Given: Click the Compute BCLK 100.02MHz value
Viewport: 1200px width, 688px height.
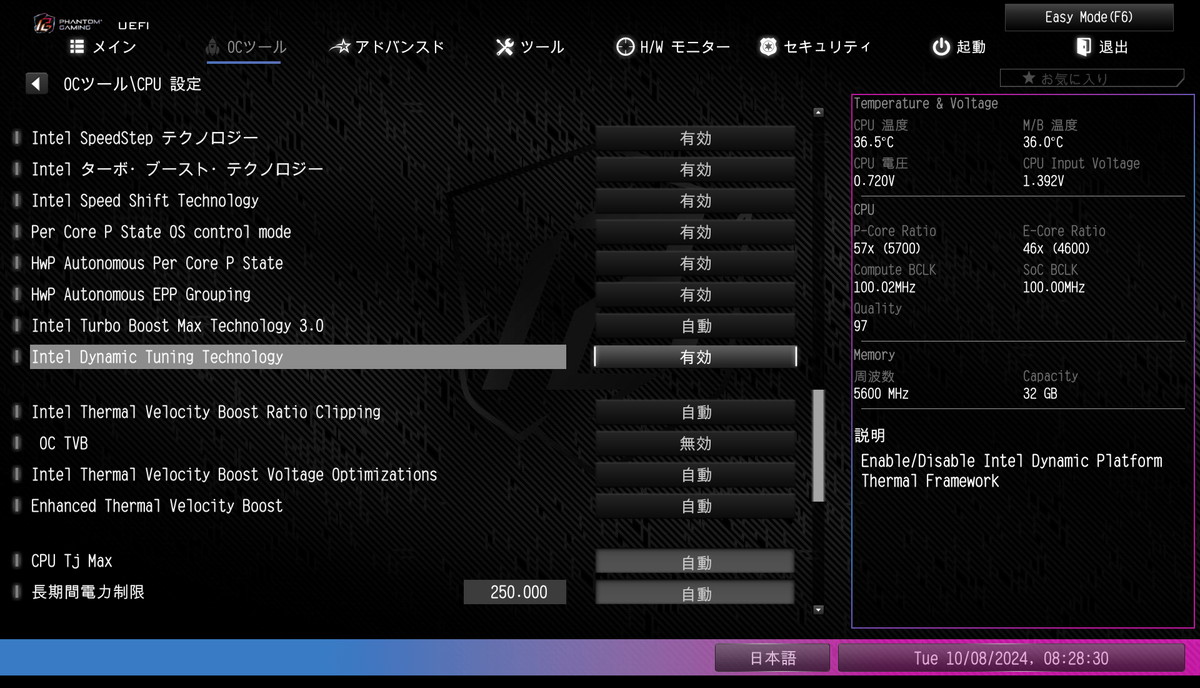Looking at the screenshot, I should [884, 288].
